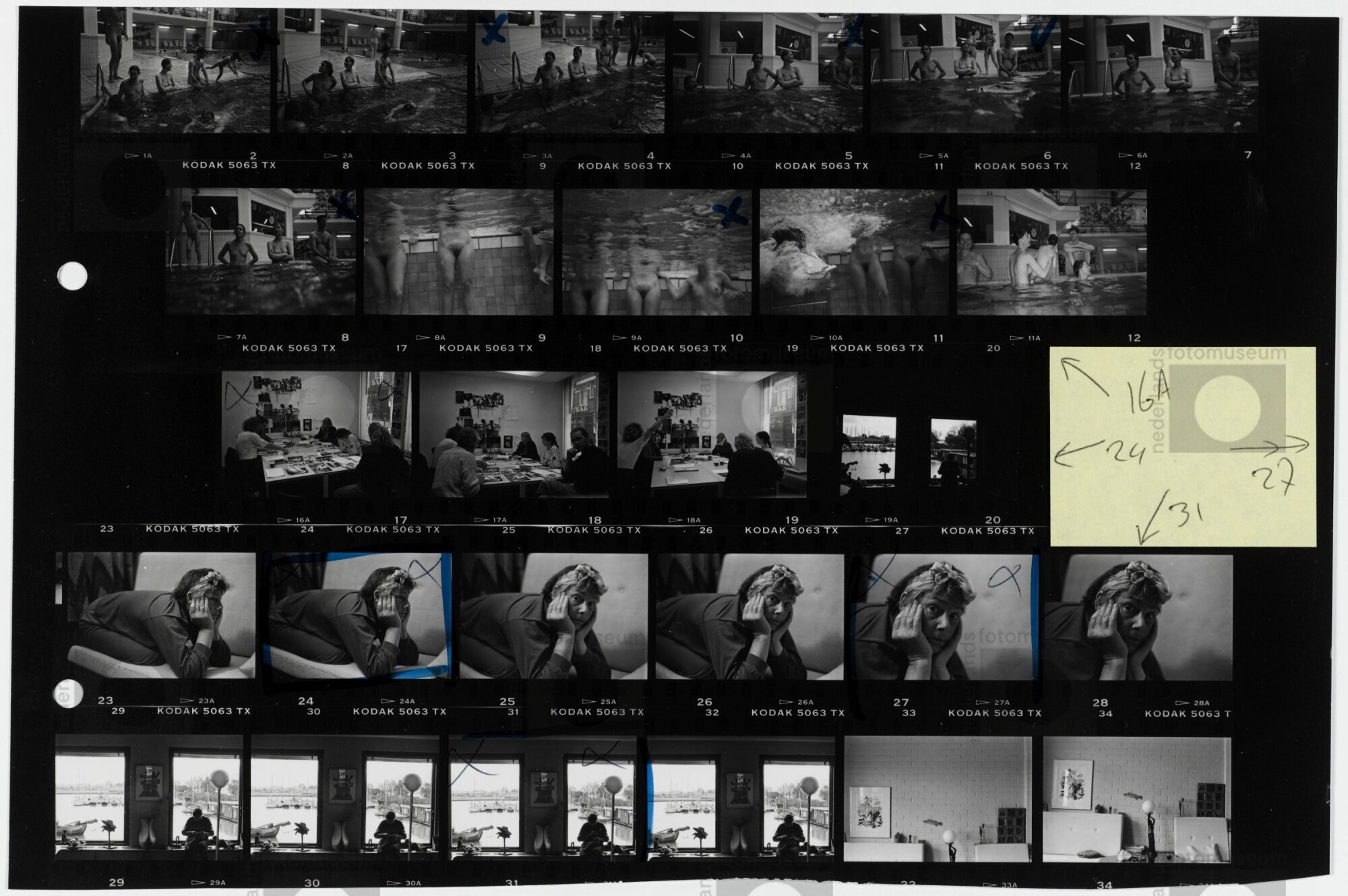Click "KODAK 5063 TX" label under frame 2
Image resolution: width=1348 pixels, height=896 pixels.
click(x=229, y=165)
